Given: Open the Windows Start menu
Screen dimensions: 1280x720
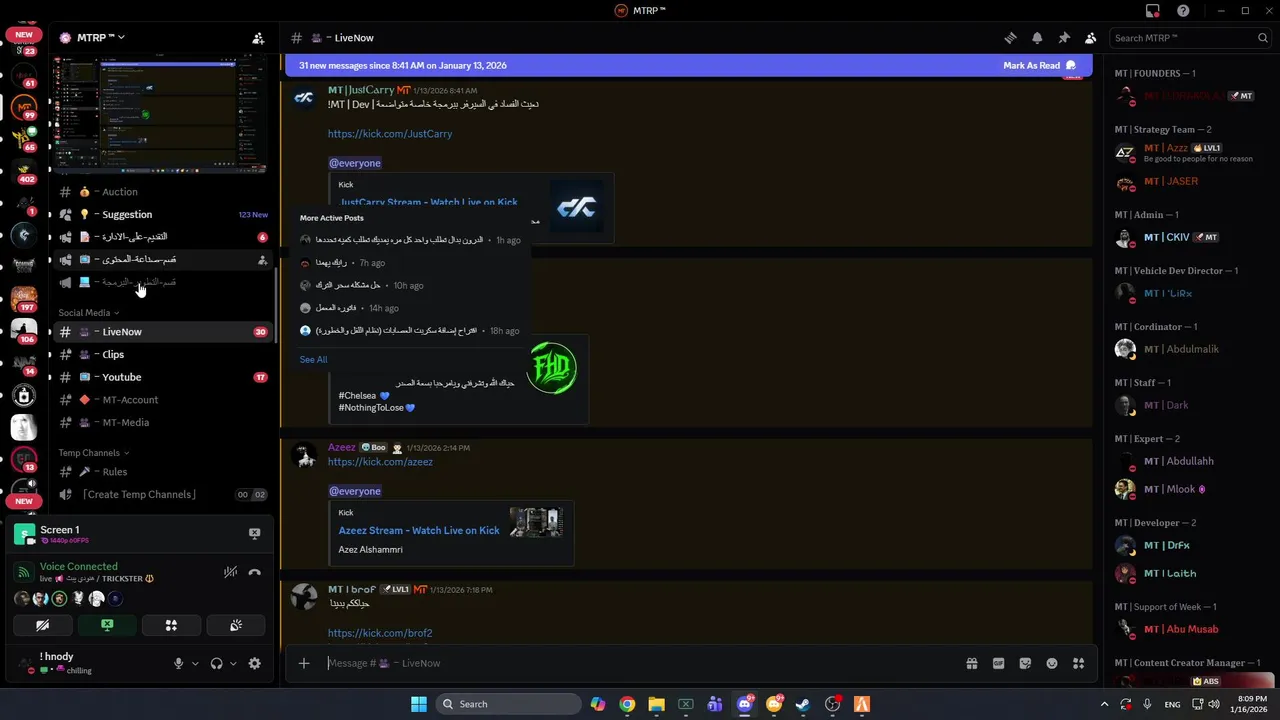Looking at the screenshot, I should (x=418, y=704).
